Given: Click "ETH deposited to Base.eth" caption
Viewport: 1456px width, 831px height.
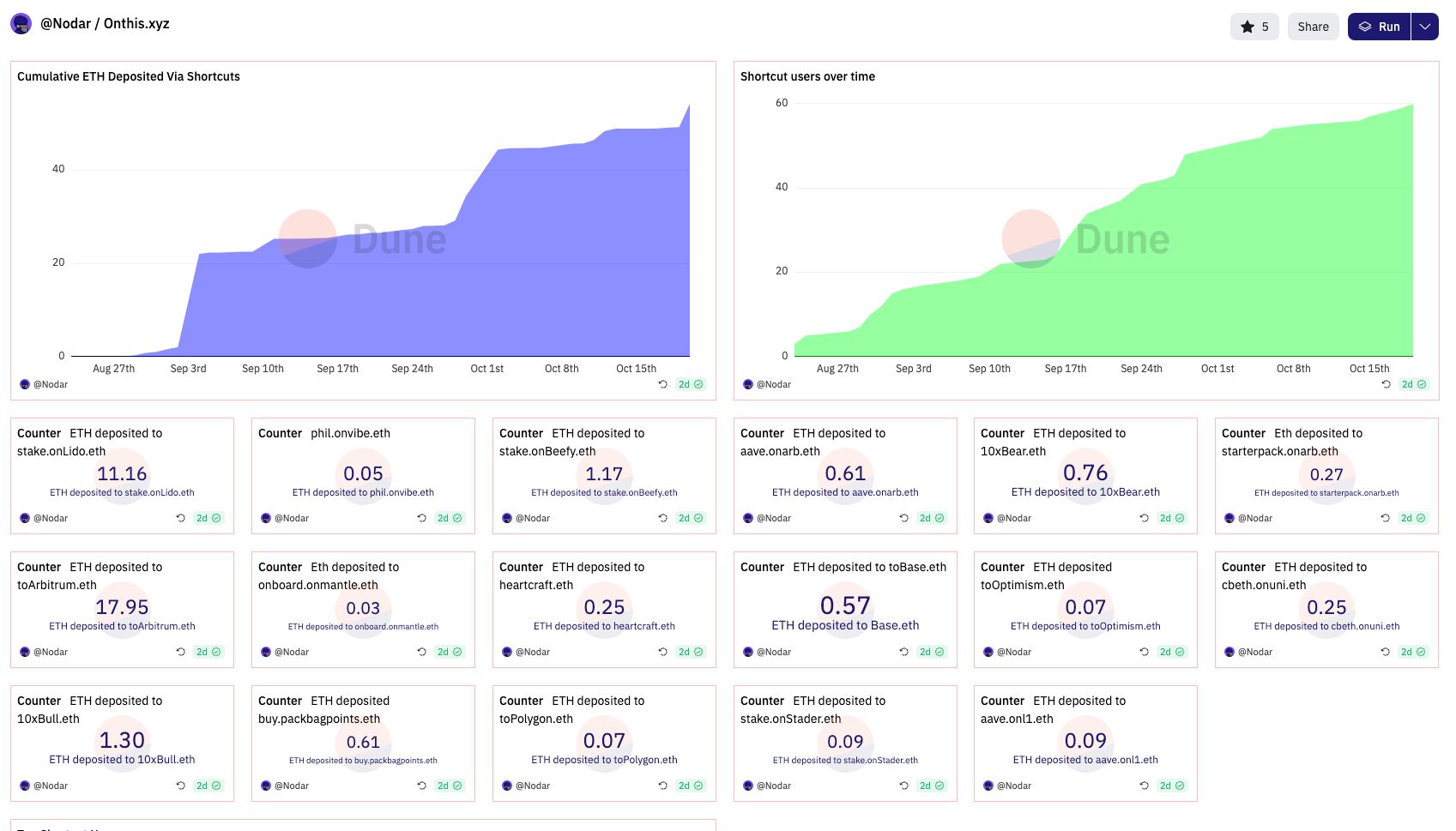Looking at the screenshot, I should pos(845,626).
